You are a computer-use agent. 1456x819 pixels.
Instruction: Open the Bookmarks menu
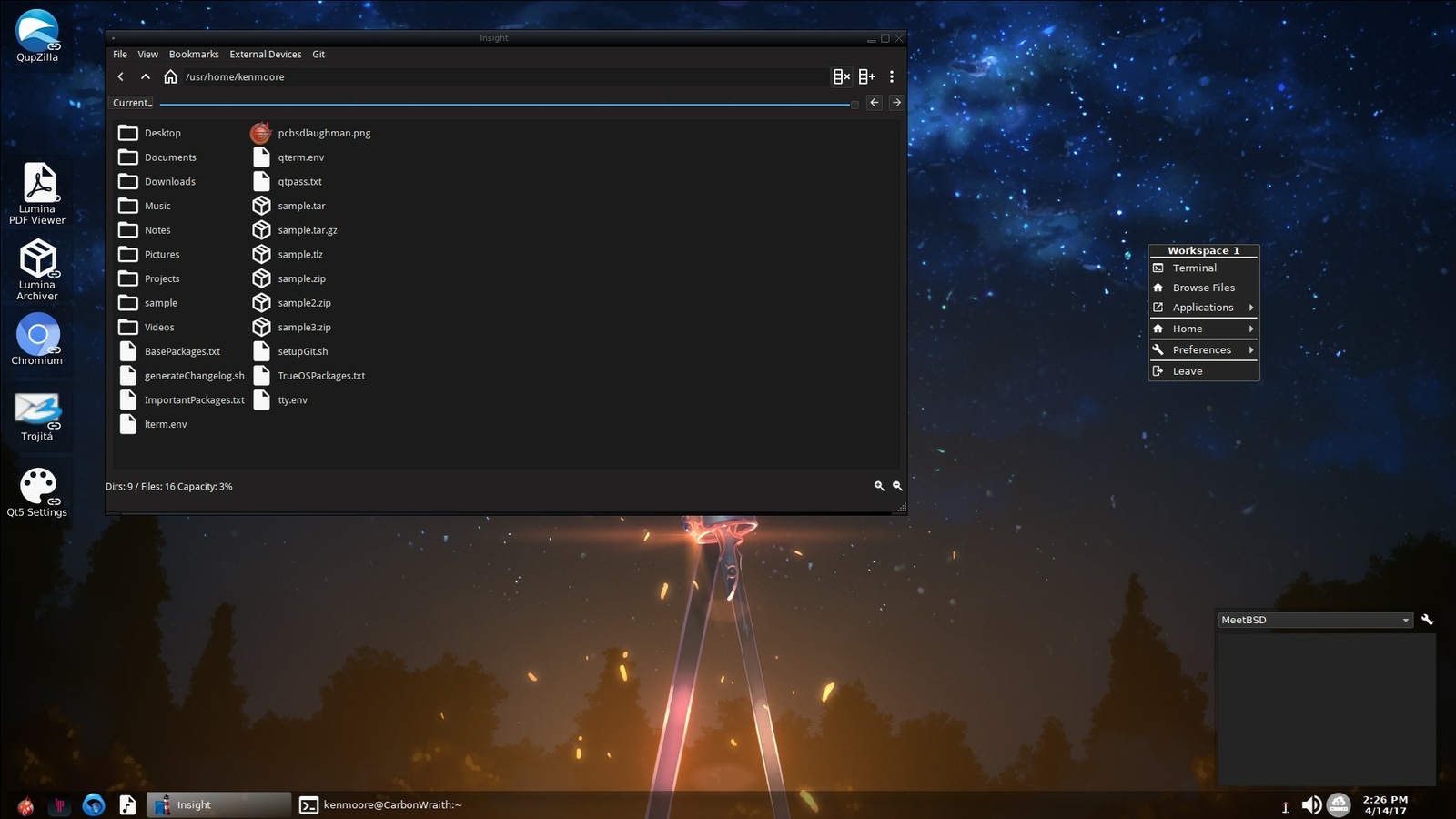pyautogui.click(x=194, y=54)
